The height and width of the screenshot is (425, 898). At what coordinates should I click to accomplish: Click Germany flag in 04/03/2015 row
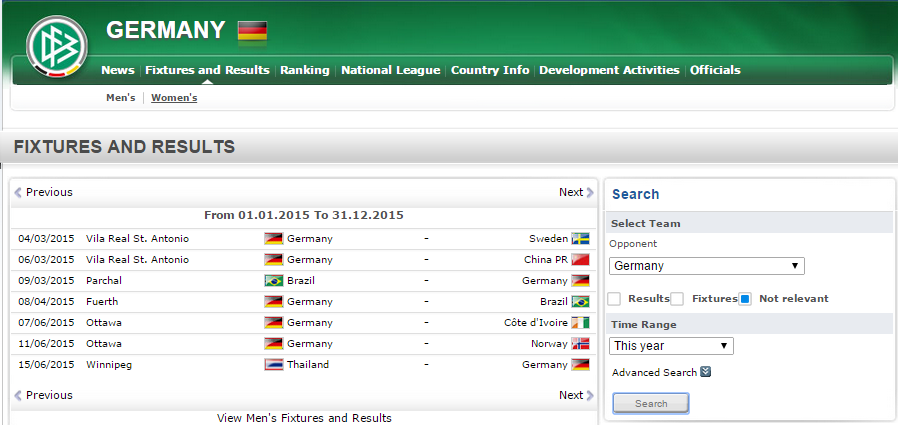pos(274,239)
